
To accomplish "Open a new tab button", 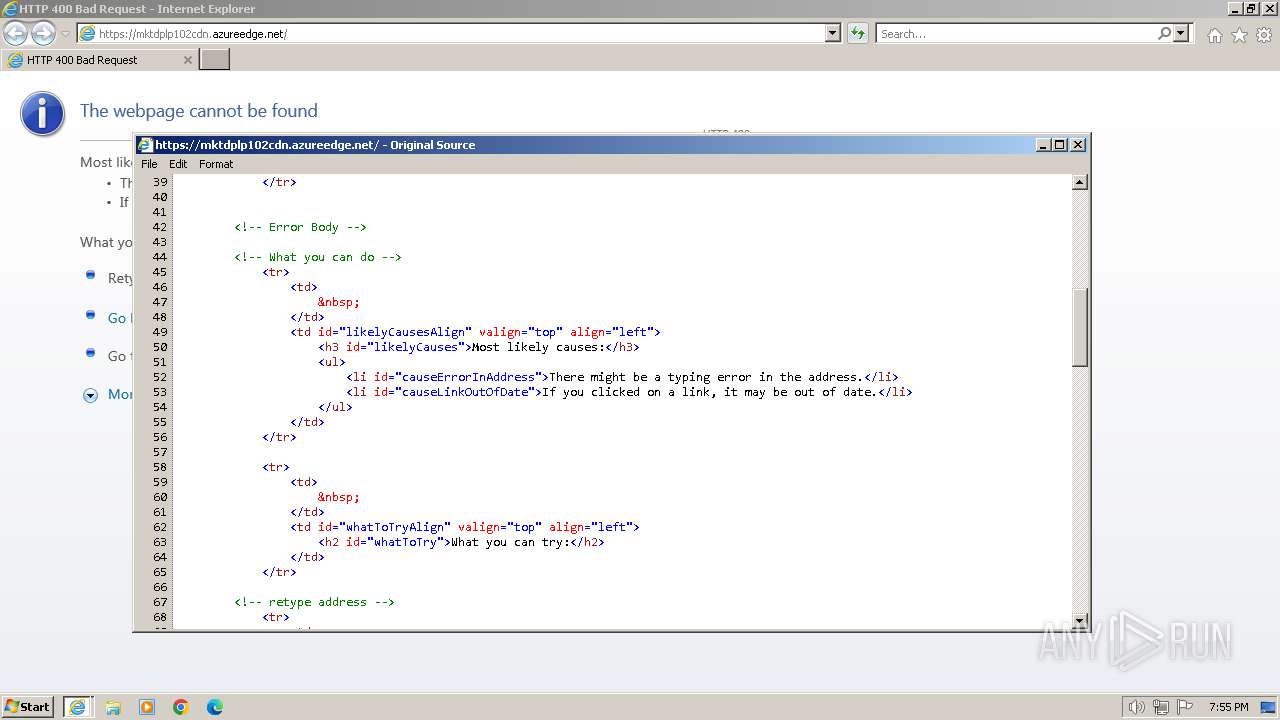I will coord(215,60).
